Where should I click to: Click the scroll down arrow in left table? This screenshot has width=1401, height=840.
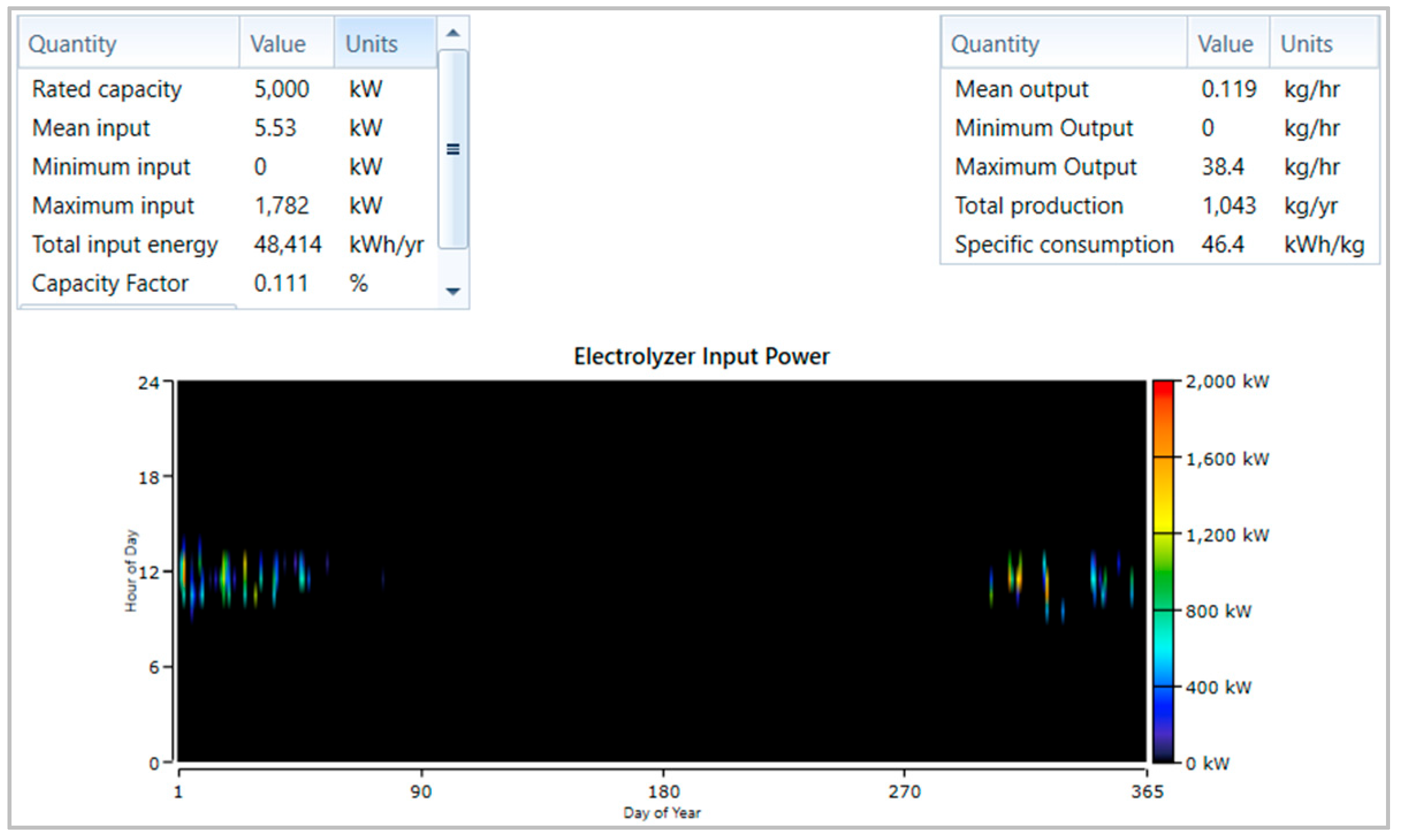pos(453,291)
